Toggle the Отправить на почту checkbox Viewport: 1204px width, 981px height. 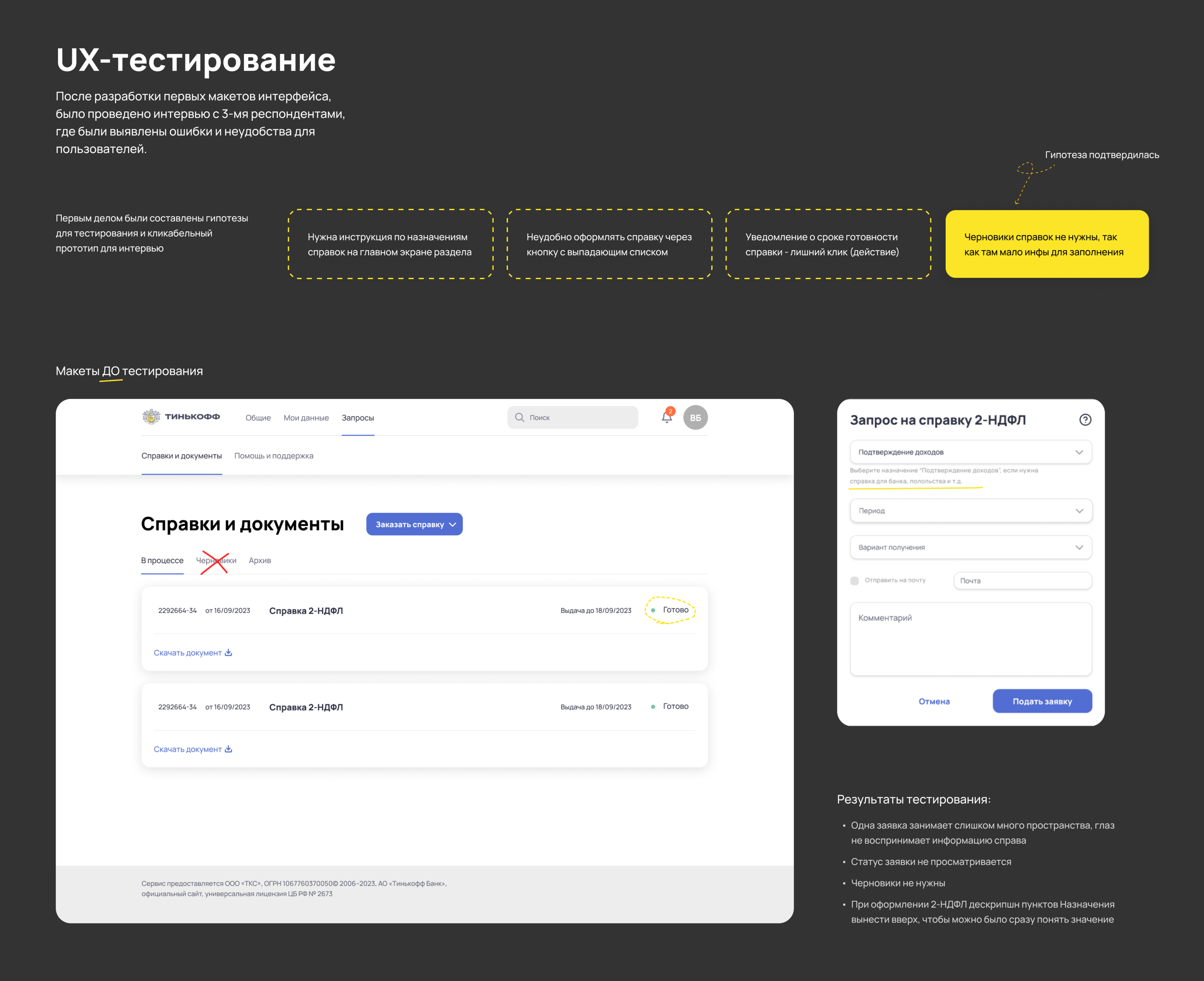[854, 581]
